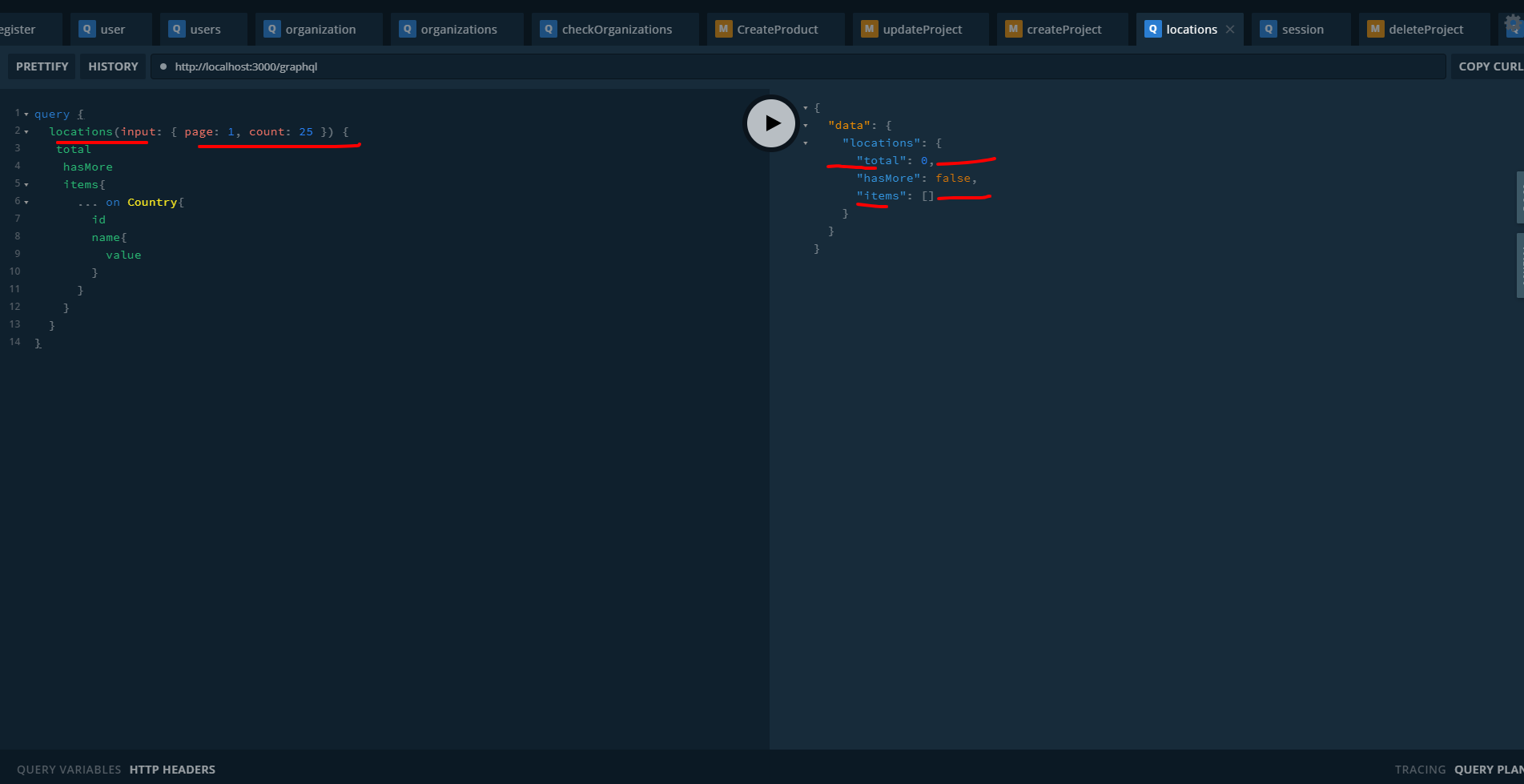
Task: Collapse the data object in the response panel
Action: (805, 125)
